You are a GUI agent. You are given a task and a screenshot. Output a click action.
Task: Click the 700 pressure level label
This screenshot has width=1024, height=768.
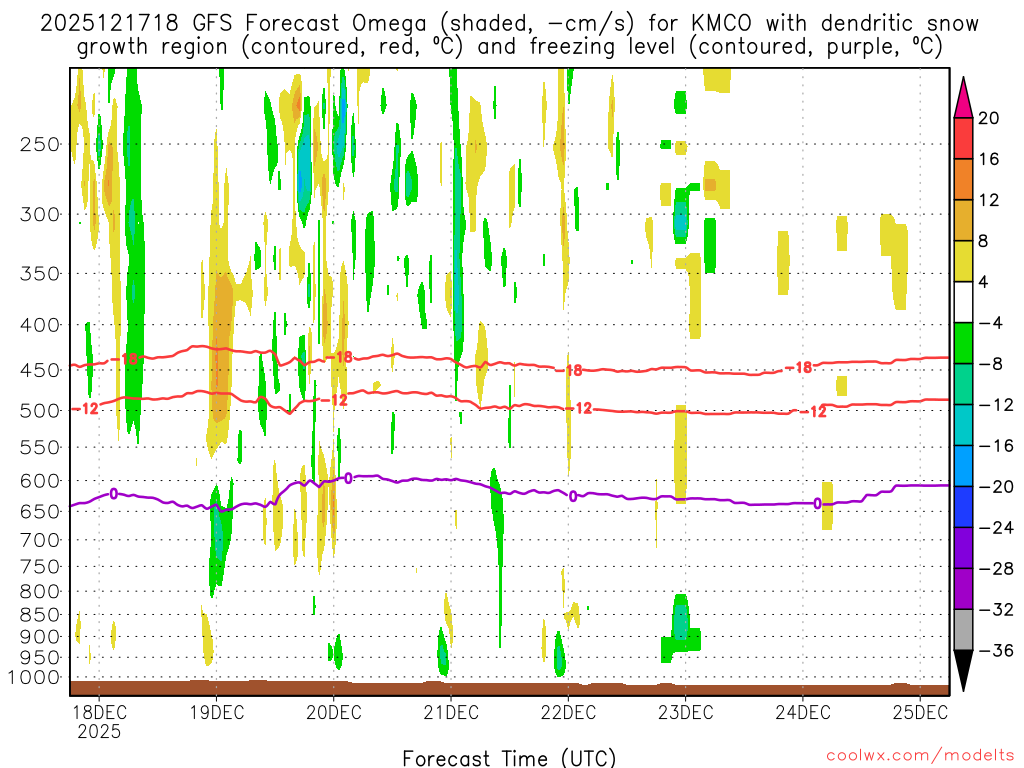40,540
